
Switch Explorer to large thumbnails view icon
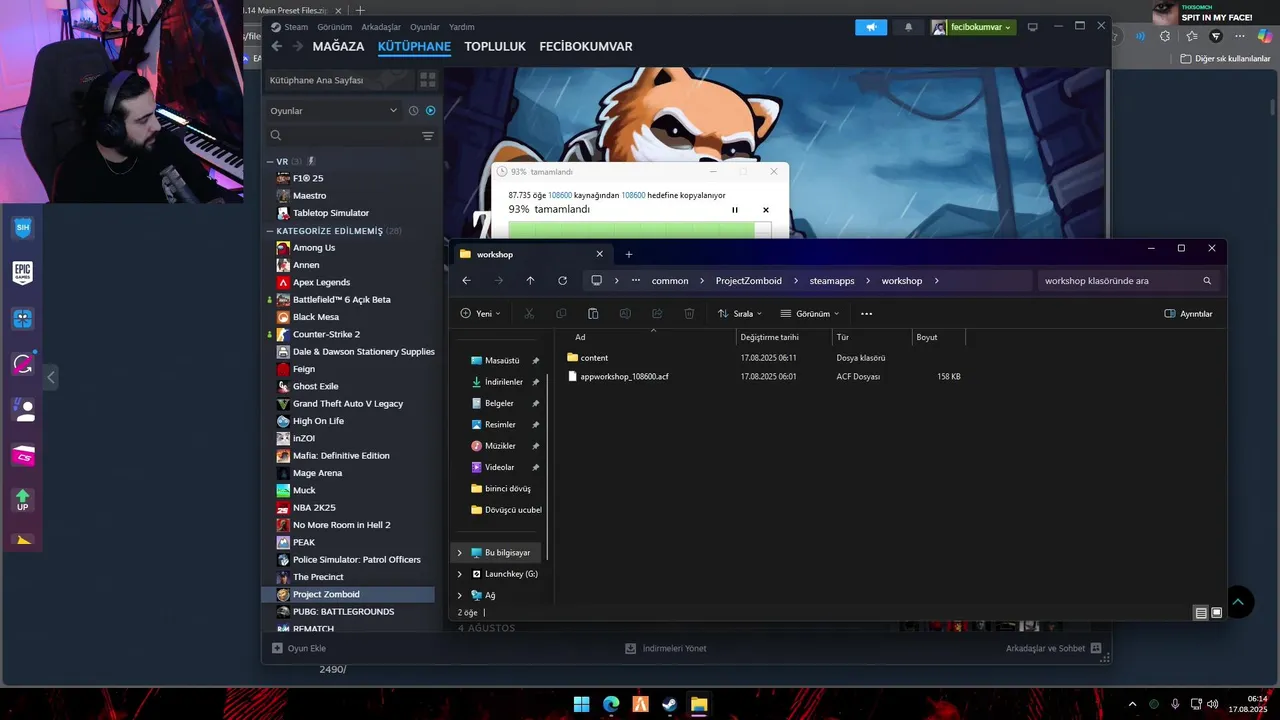click(1217, 613)
